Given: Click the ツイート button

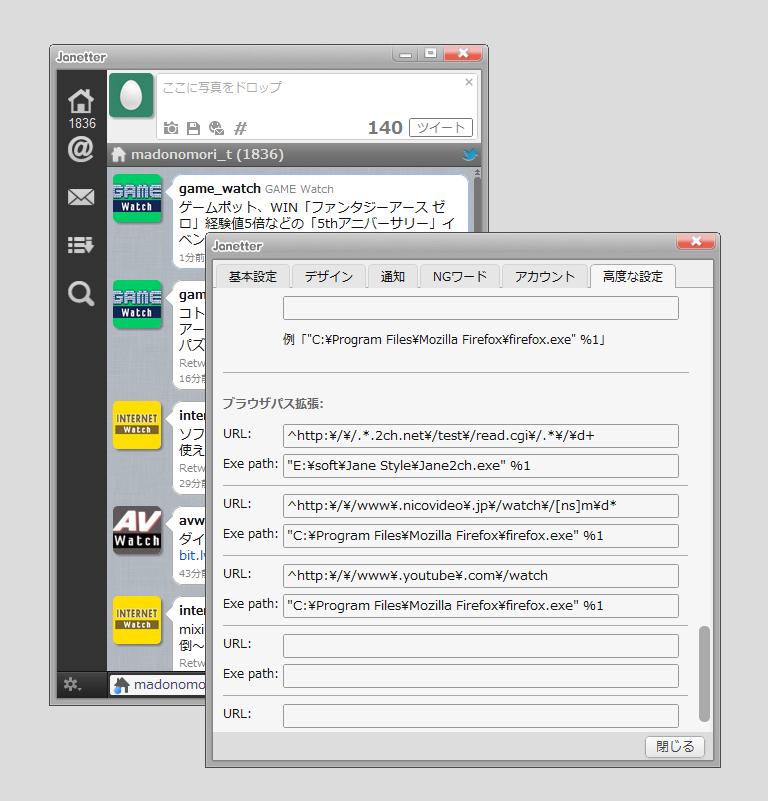Looking at the screenshot, I should [x=440, y=127].
